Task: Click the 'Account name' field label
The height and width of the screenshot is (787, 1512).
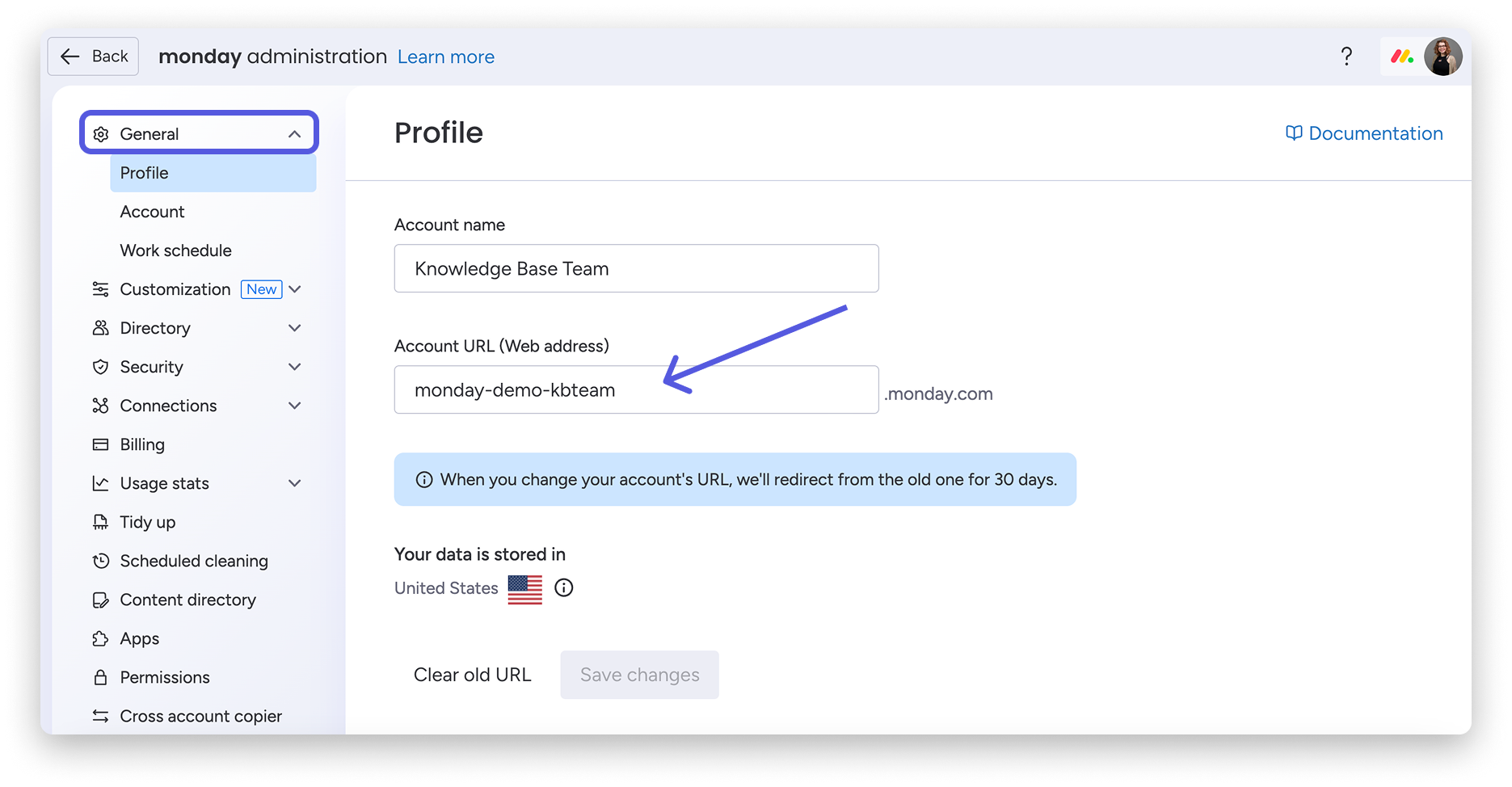Action: coord(449,225)
